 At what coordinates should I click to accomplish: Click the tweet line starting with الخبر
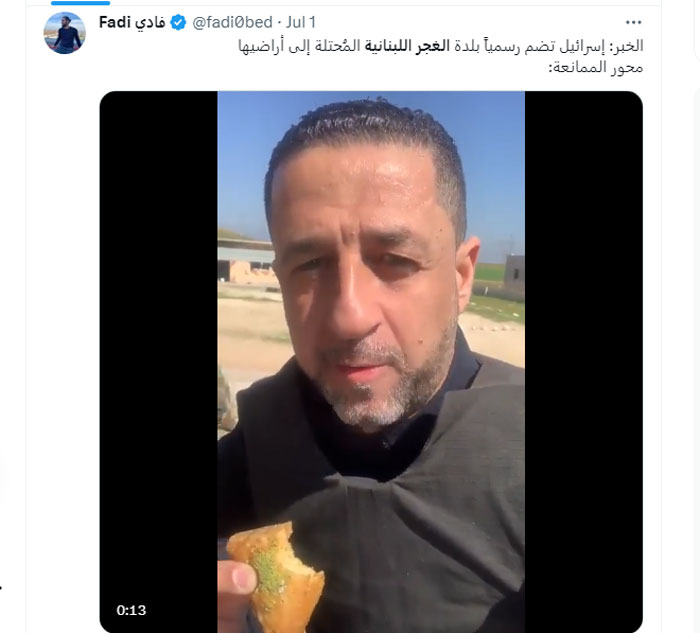point(441,46)
